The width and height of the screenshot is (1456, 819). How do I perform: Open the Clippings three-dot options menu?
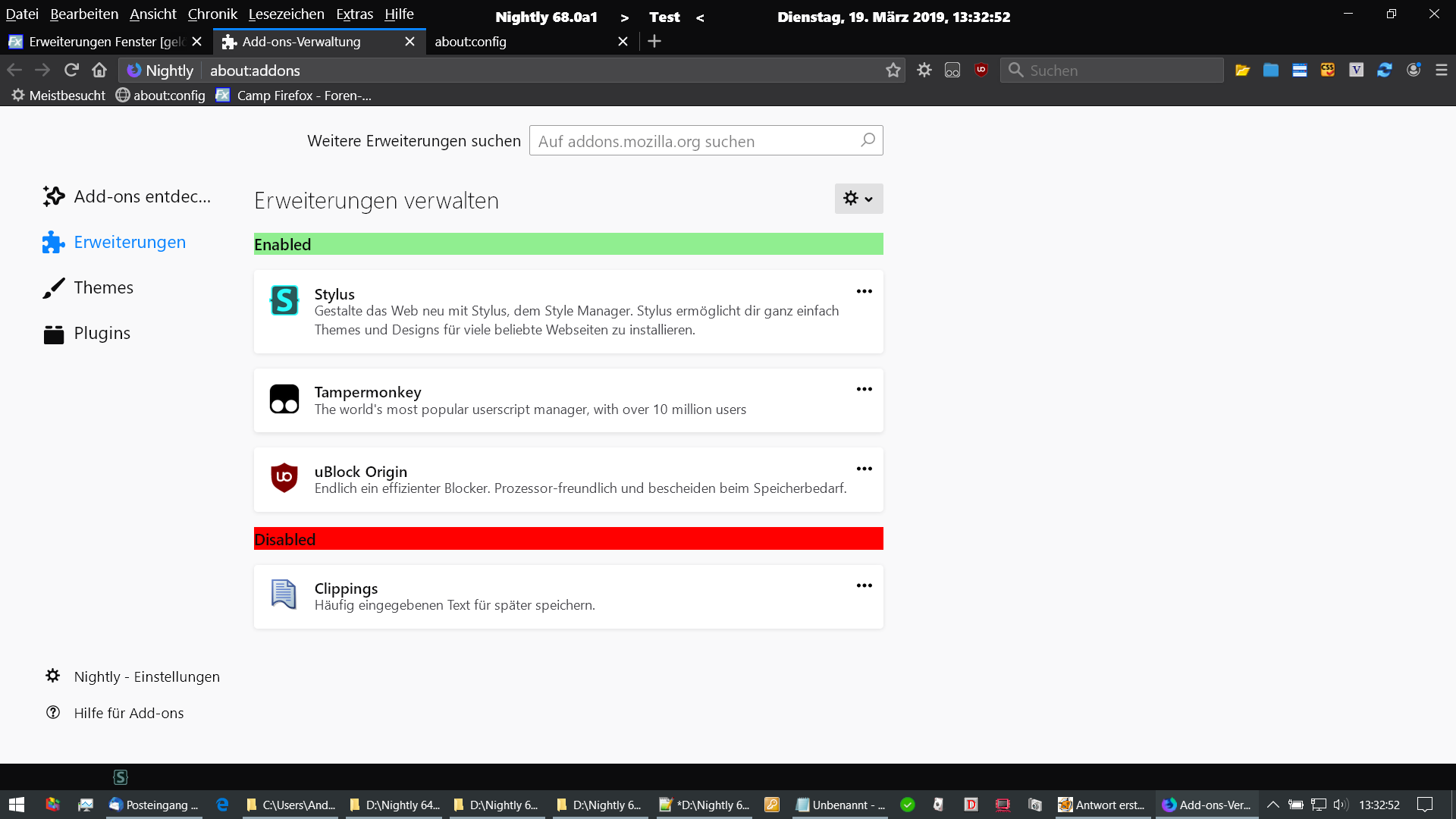[x=864, y=585]
